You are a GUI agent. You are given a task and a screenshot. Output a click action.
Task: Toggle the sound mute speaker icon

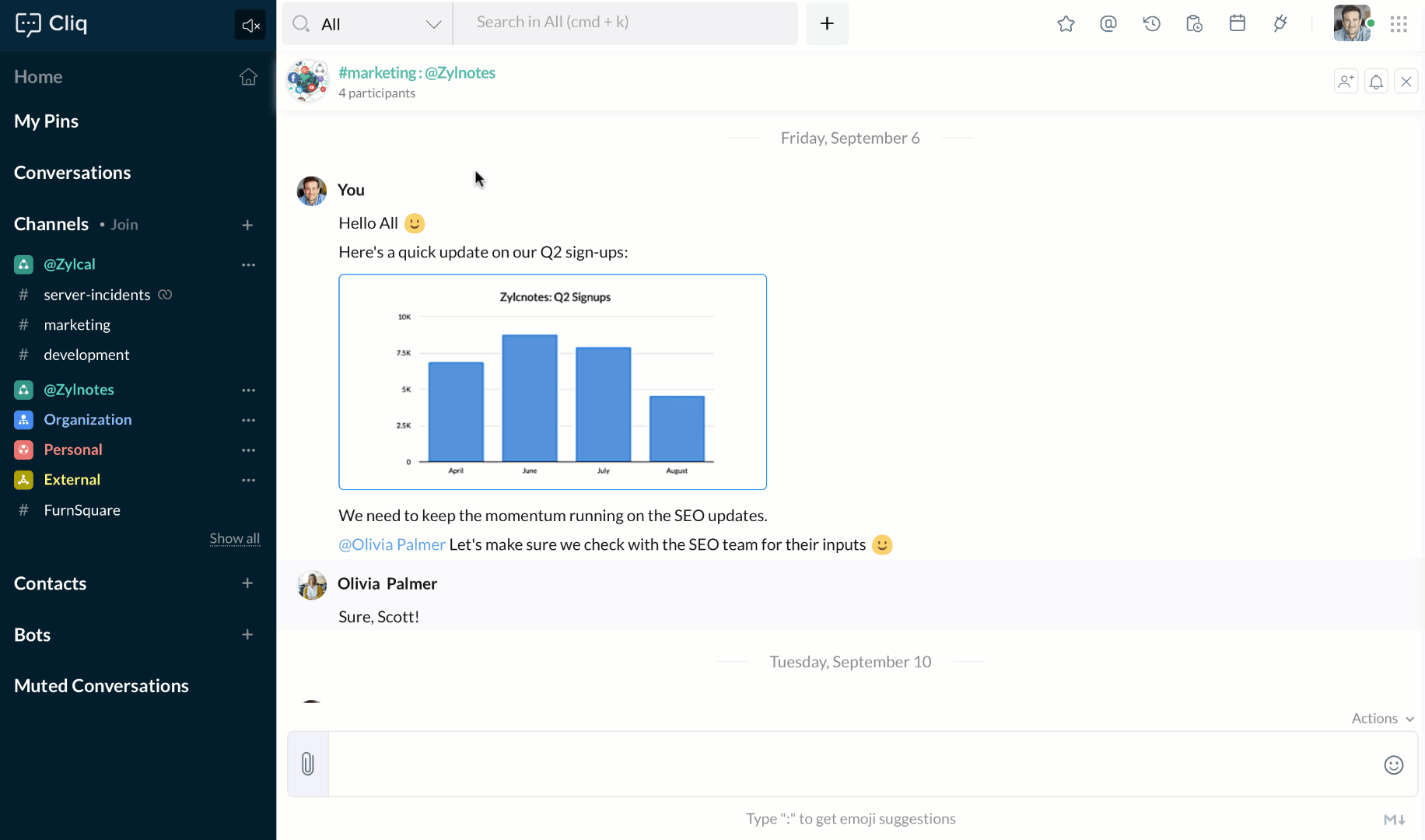[250, 26]
